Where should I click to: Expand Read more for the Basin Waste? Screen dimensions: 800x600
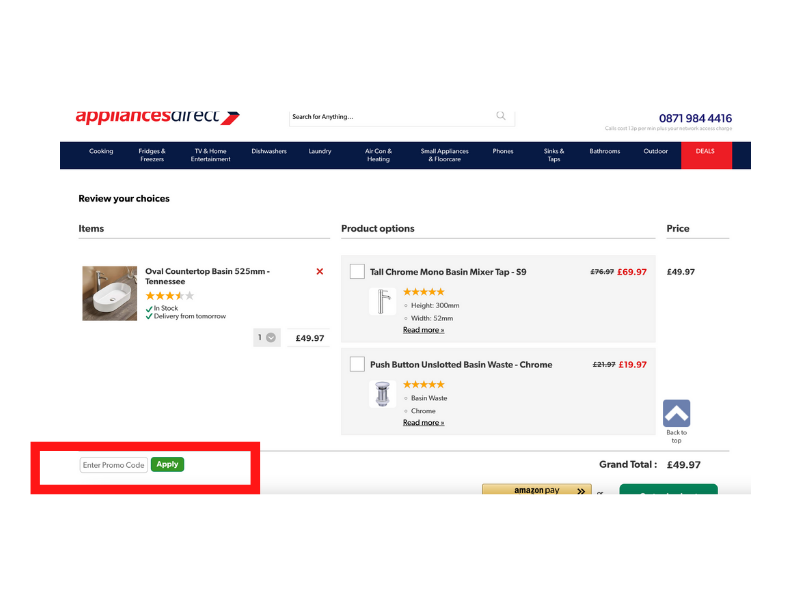pos(423,421)
